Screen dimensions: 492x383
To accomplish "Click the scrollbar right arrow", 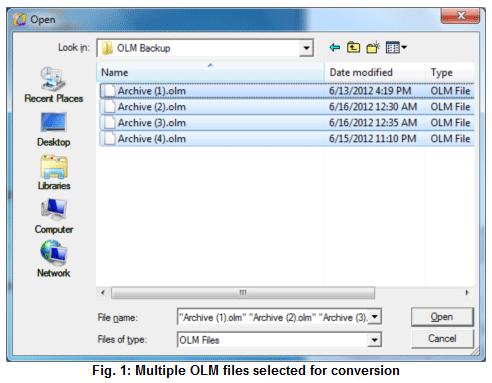I will click(x=467, y=293).
